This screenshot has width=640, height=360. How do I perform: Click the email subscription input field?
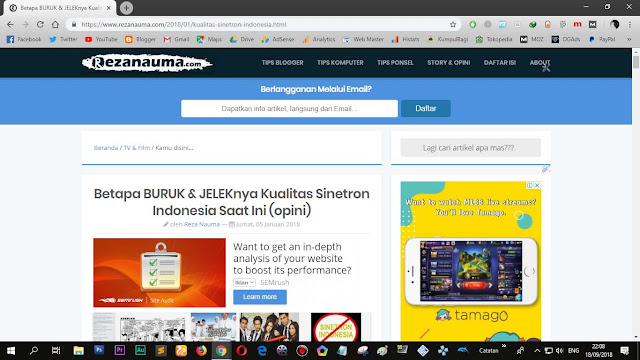click(289, 109)
